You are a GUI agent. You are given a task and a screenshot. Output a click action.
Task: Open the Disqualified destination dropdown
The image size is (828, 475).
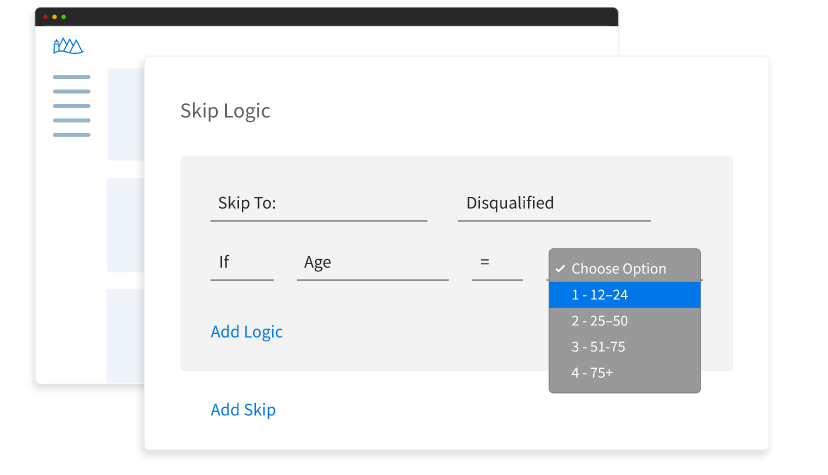point(553,203)
